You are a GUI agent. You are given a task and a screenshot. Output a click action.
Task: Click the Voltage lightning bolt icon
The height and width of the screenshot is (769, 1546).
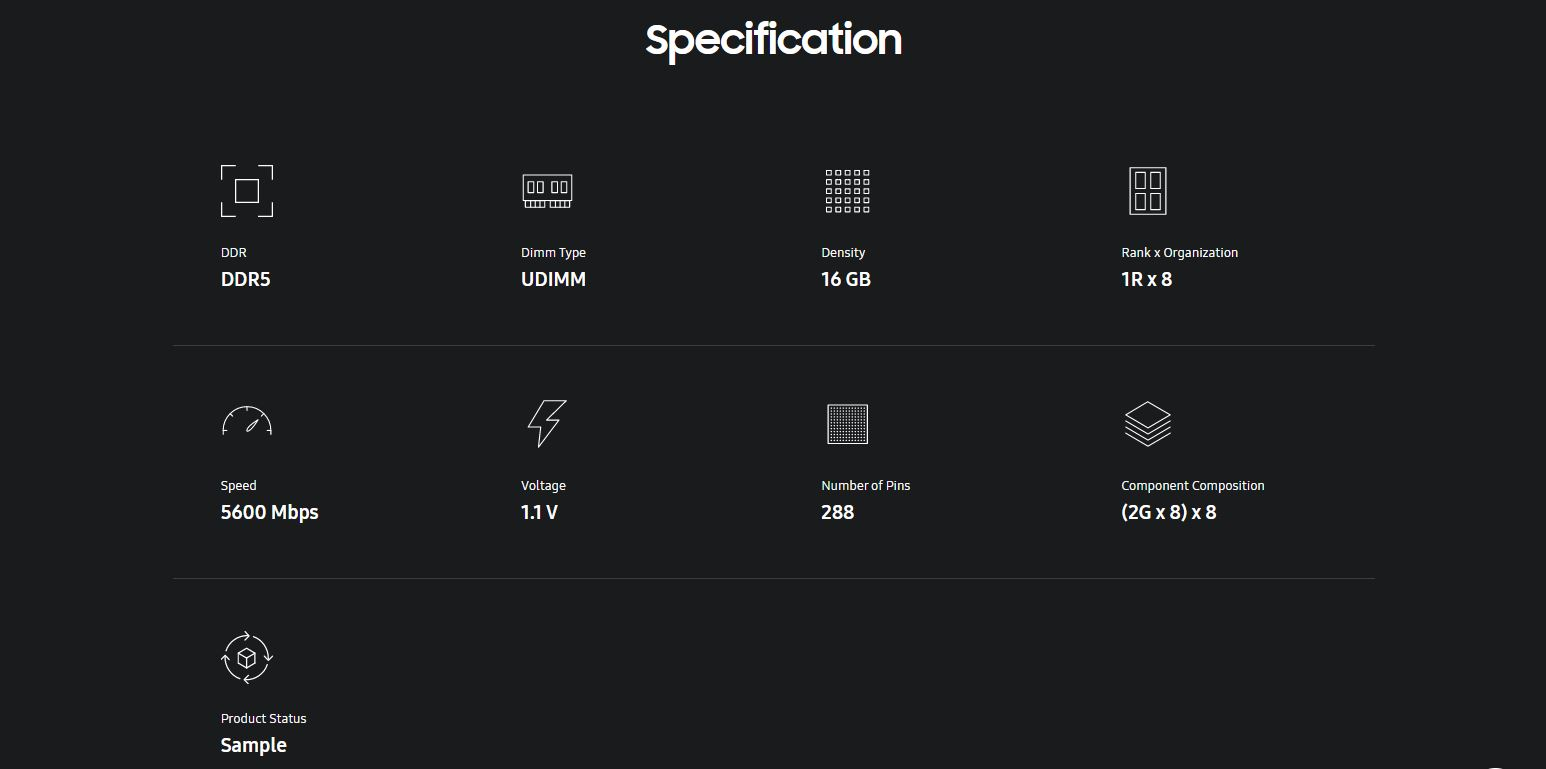tap(546, 423)
